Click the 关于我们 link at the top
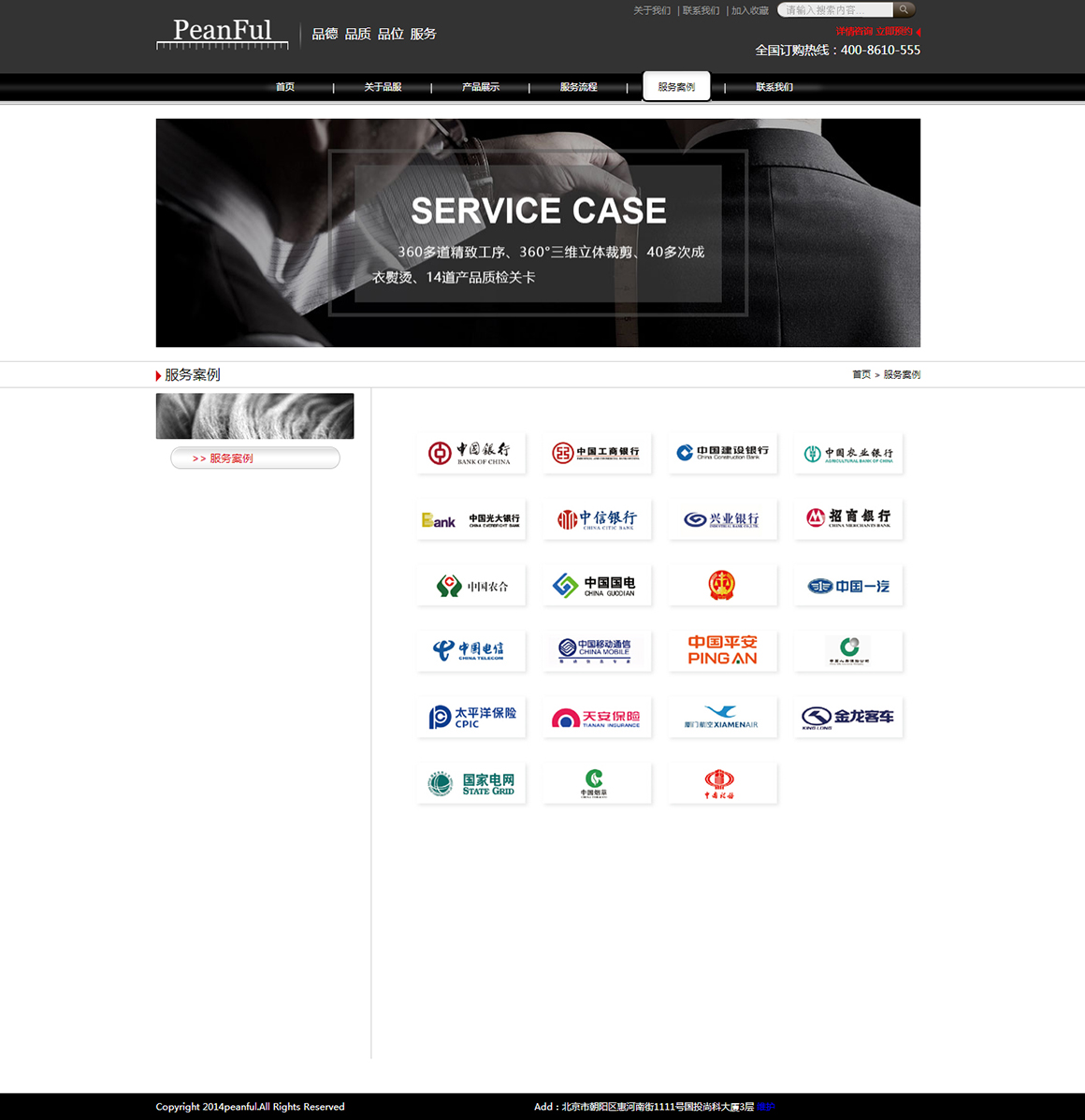Screen dimensions: 1085x1120 pyautogui.click(x=652, y=10)
